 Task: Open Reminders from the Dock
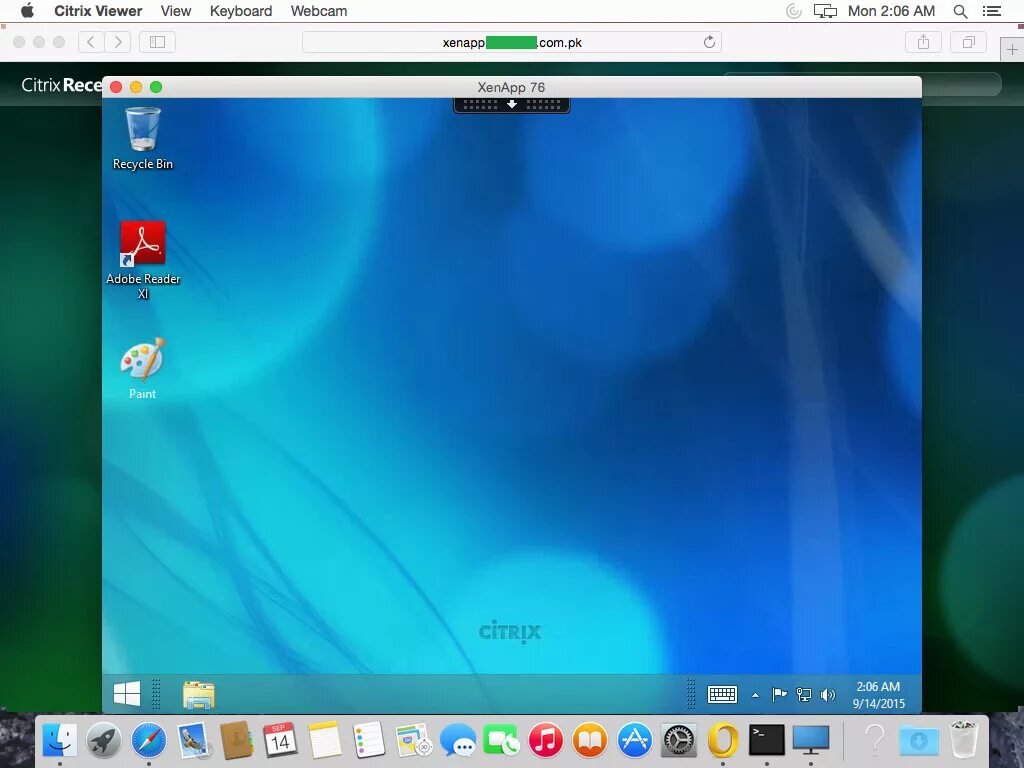pyautogui.click(x=369, y=740)
